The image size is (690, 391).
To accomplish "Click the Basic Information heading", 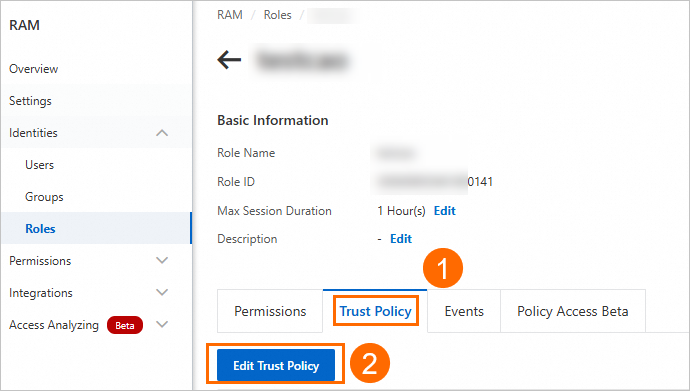I will click(x=273, y=120).
